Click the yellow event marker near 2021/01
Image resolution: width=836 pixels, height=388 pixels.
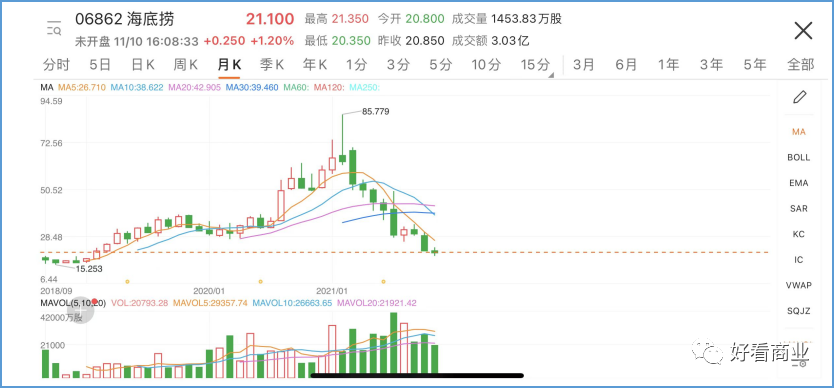[383, 281]
